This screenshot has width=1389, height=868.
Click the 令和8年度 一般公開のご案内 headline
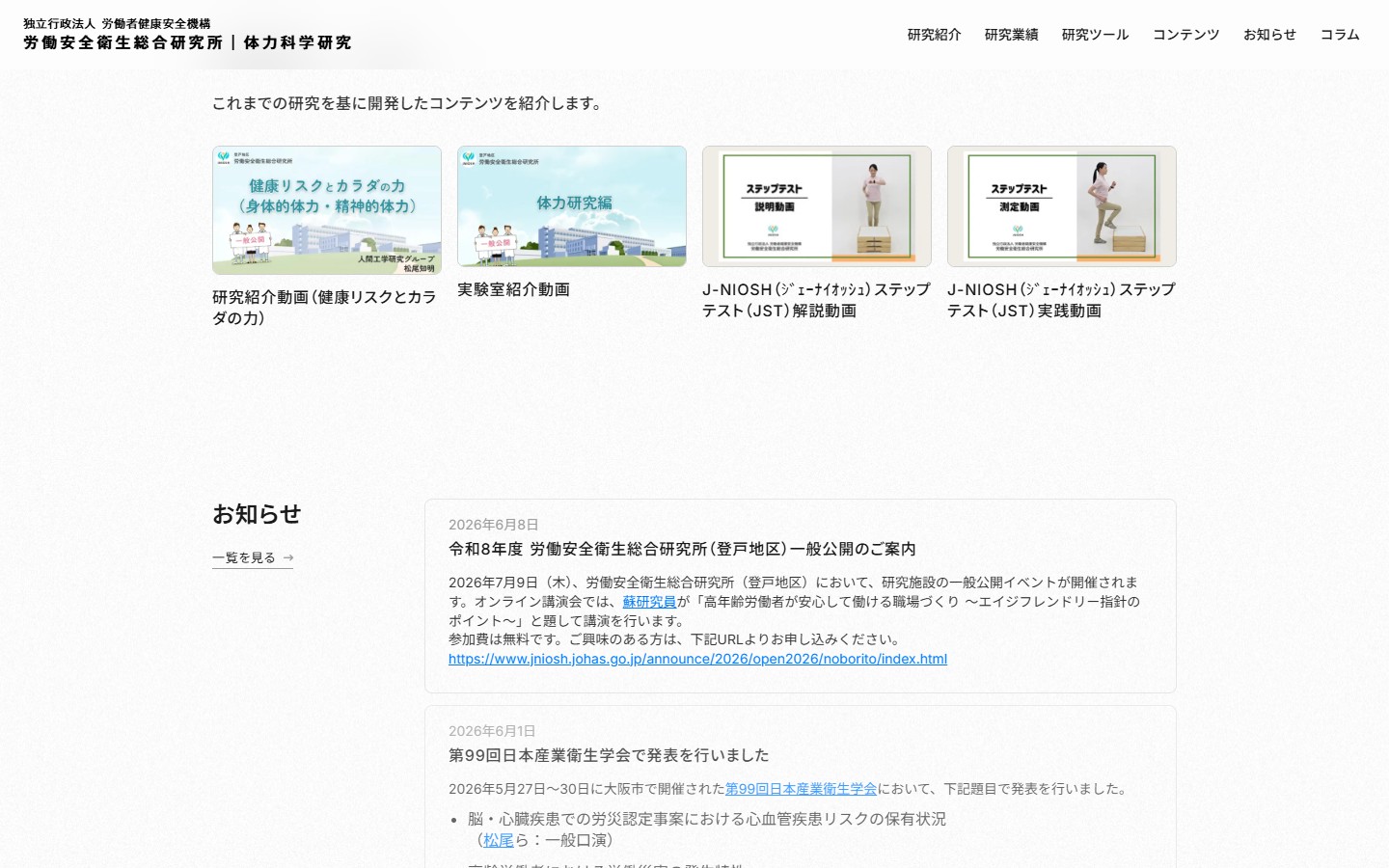(682, 549)
